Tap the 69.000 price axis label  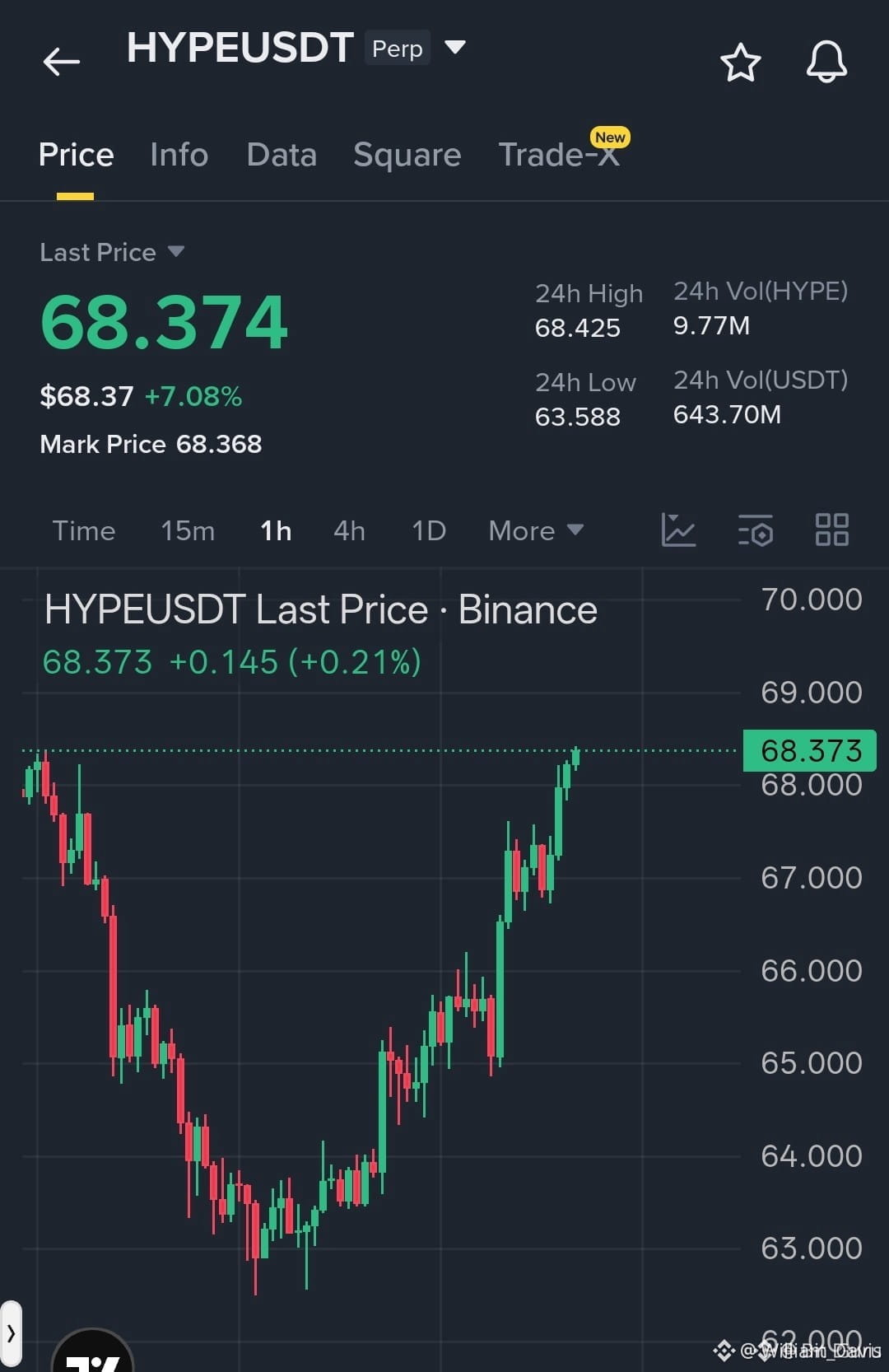812,693
